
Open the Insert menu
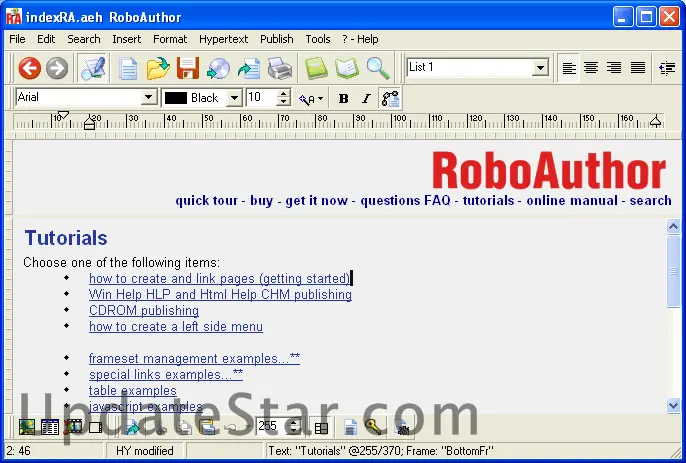pyautogui.click(x=126, y=39)
